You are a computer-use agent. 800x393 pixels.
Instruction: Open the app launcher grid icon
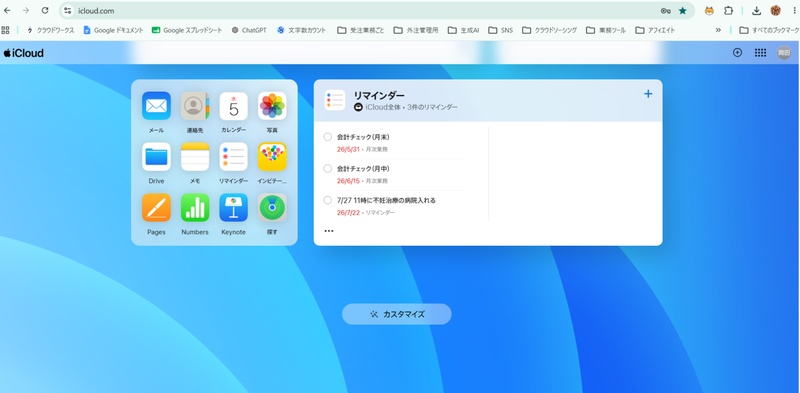pyautogui.click(x=760, y=53)
